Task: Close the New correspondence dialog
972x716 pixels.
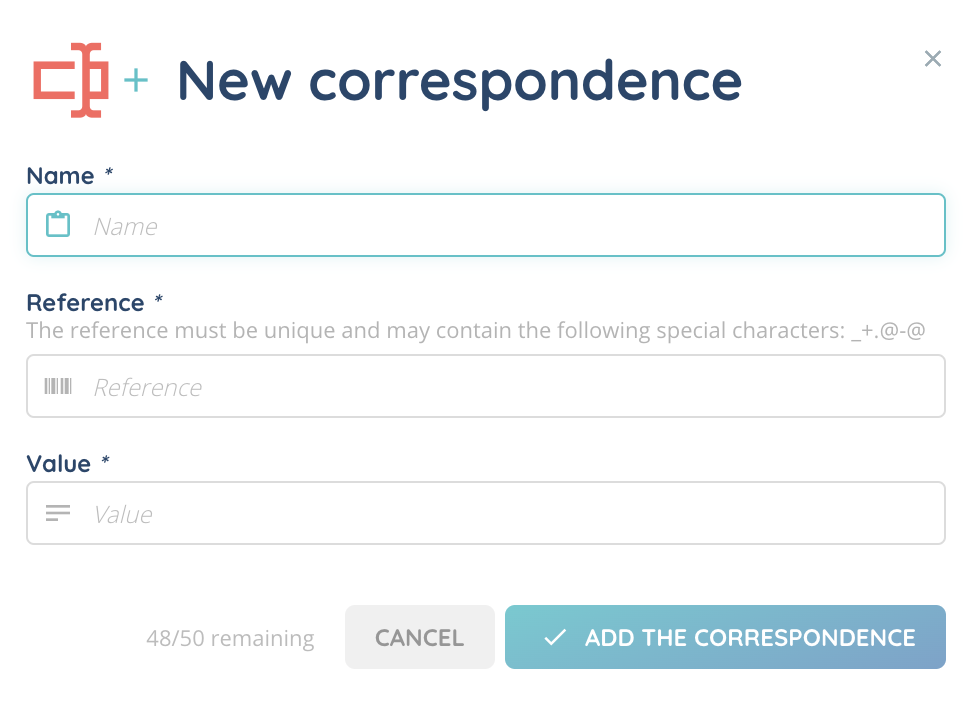Action: [933, 59]
